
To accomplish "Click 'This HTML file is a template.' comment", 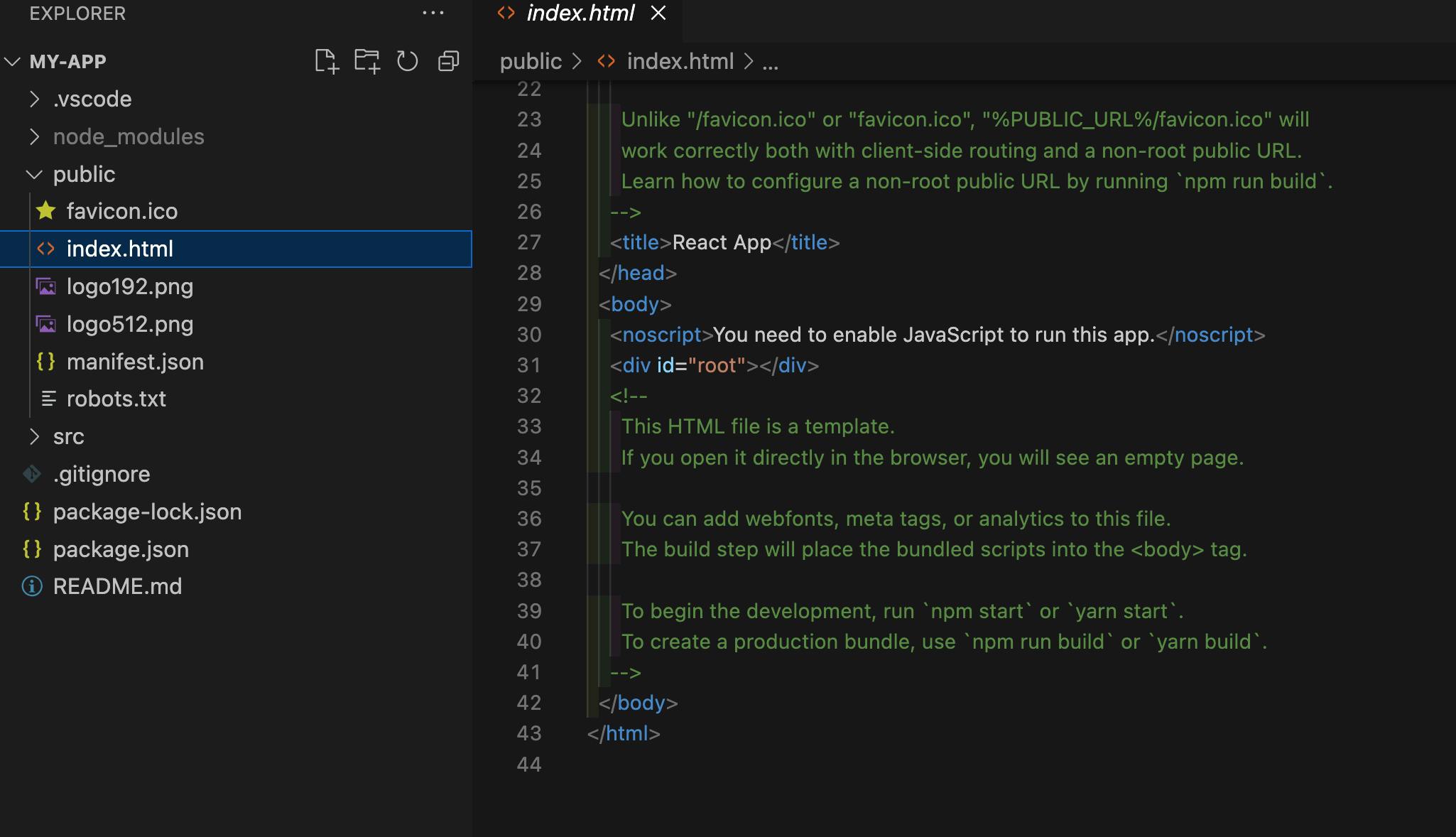I will point(758,426).
